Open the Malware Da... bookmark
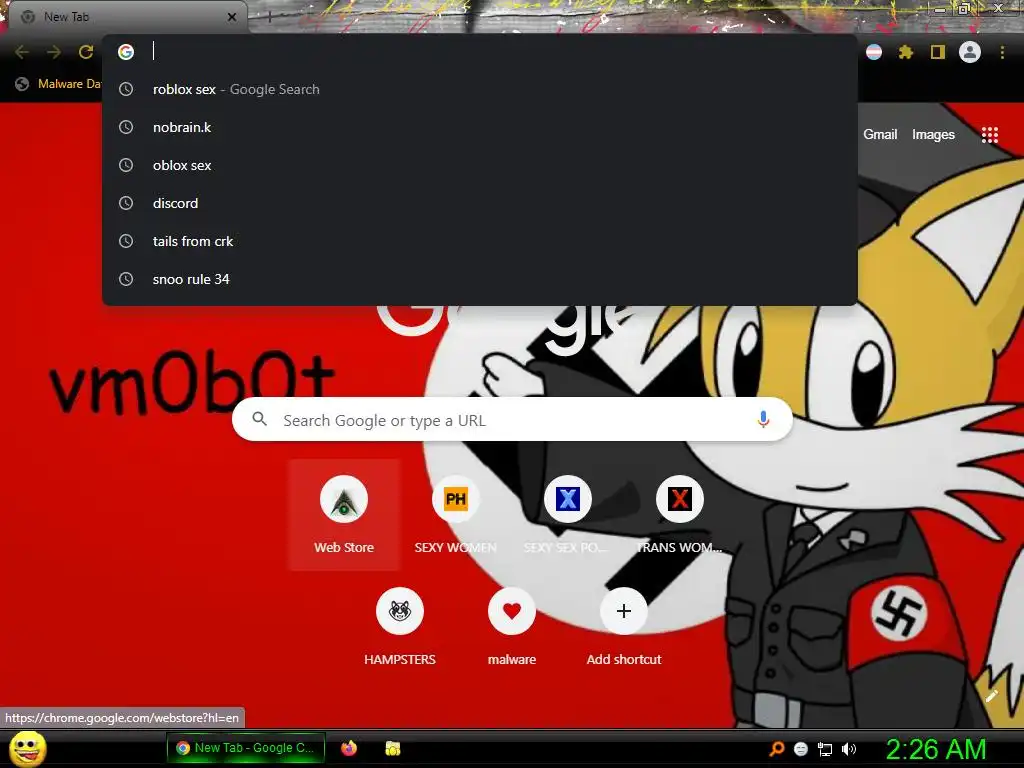Screen dimensions: 1024x768 [58, 84]
